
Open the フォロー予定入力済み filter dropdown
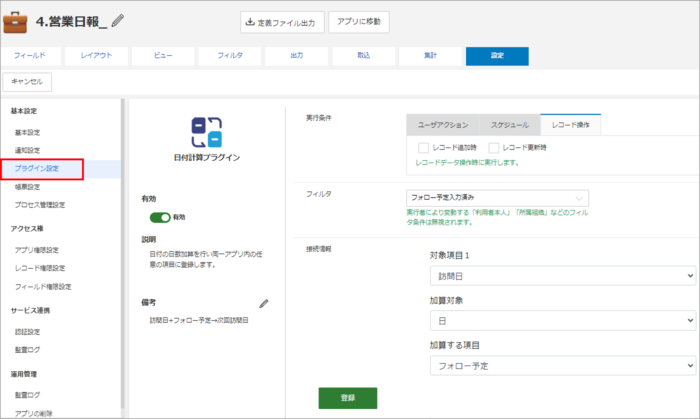coord(497,198)
